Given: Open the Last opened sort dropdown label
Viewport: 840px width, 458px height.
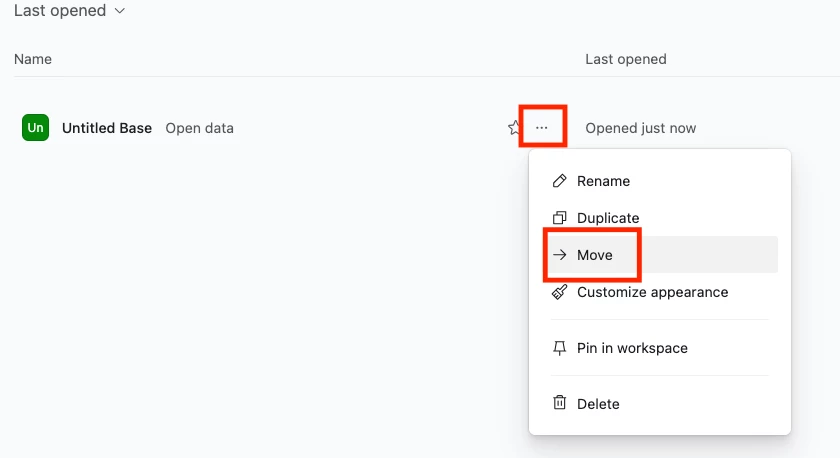Looking at the screenshot, I should pos(60,10).
